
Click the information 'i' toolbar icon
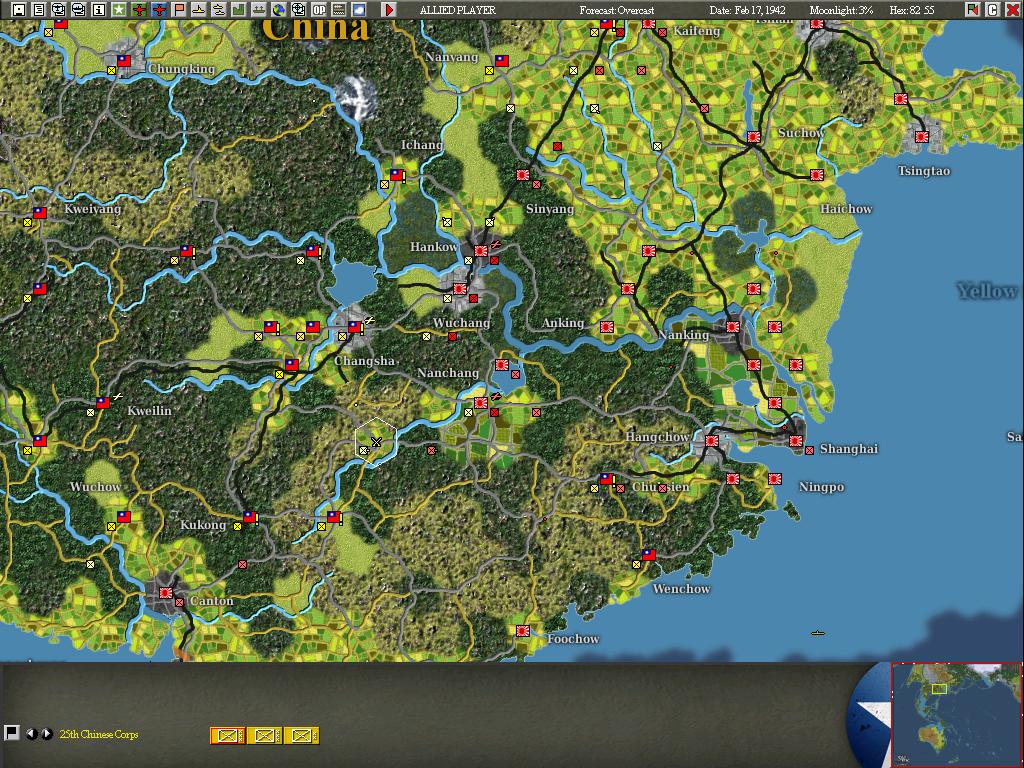tap(99, 9)
